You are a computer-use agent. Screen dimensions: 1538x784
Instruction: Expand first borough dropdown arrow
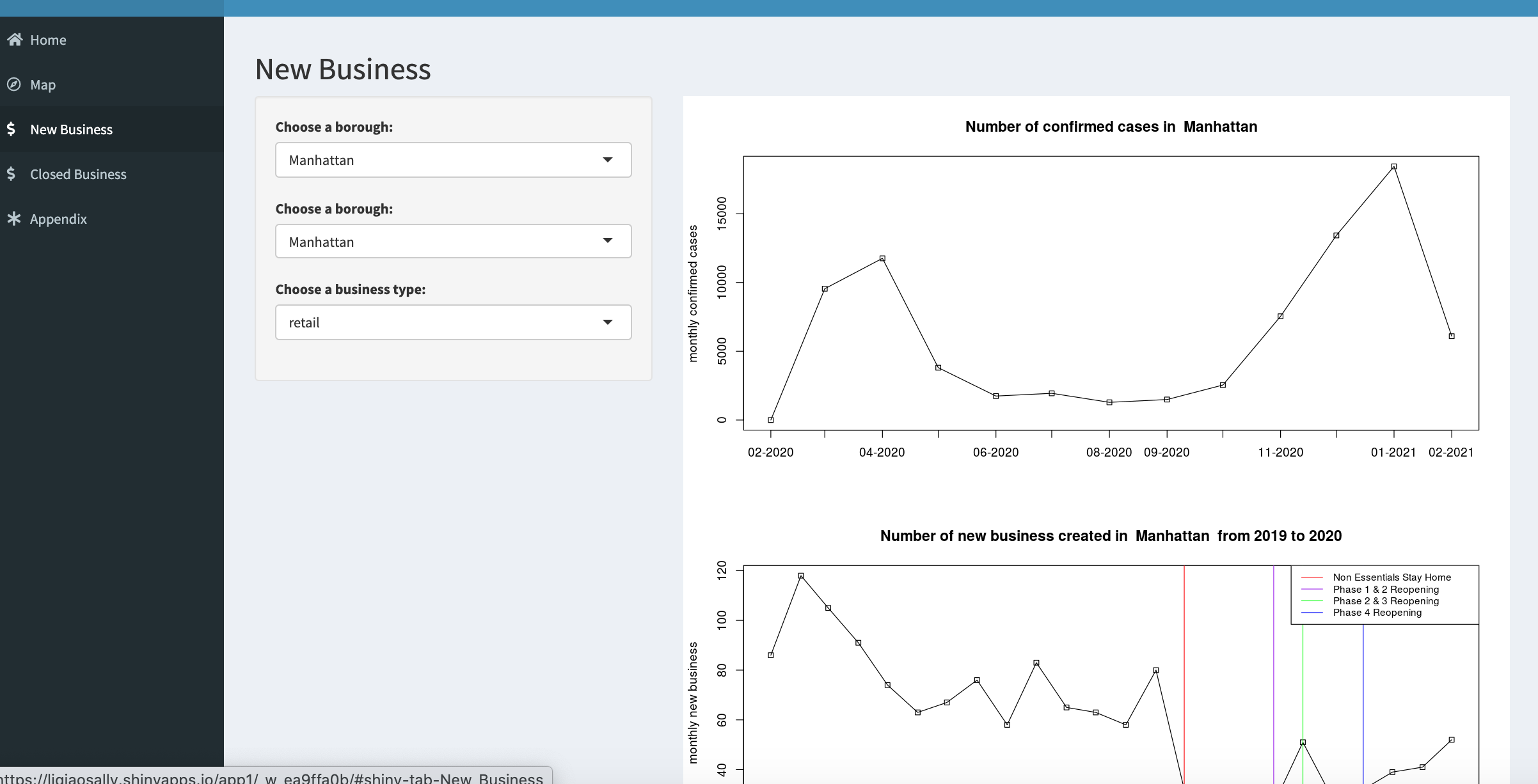point(608,160)
